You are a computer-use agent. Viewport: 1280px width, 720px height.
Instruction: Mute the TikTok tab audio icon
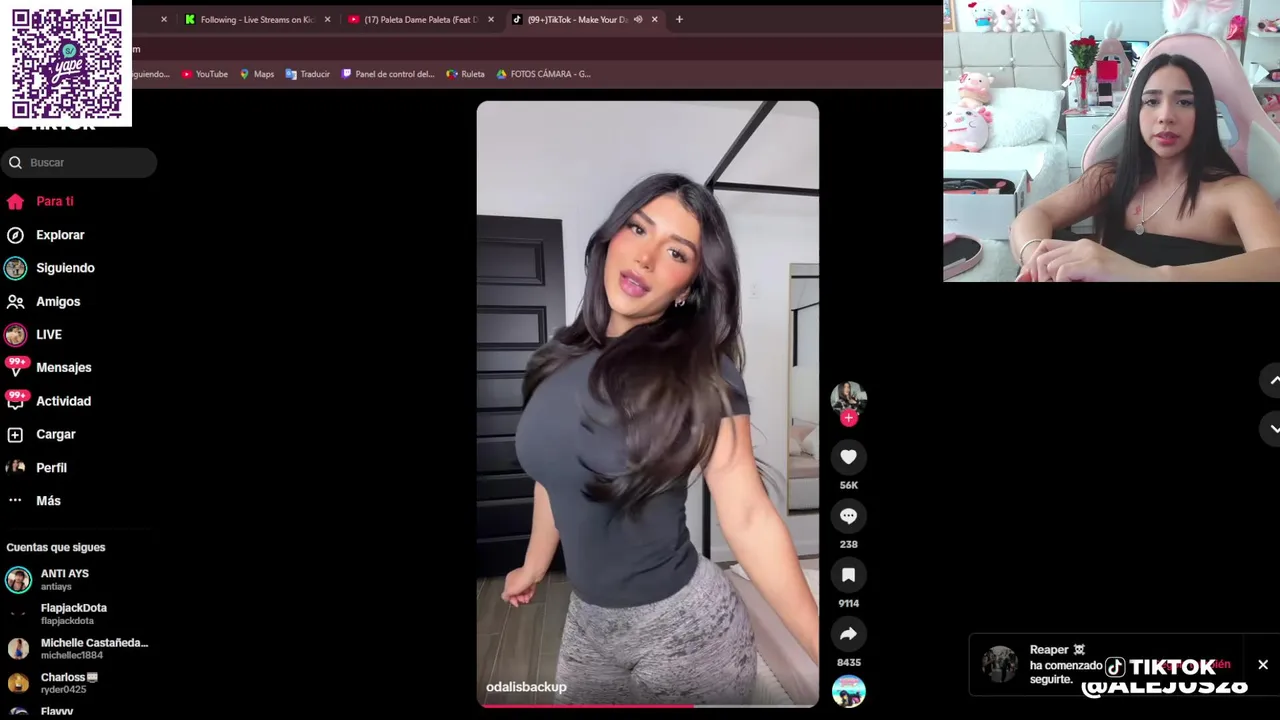[x=638, y=19]
